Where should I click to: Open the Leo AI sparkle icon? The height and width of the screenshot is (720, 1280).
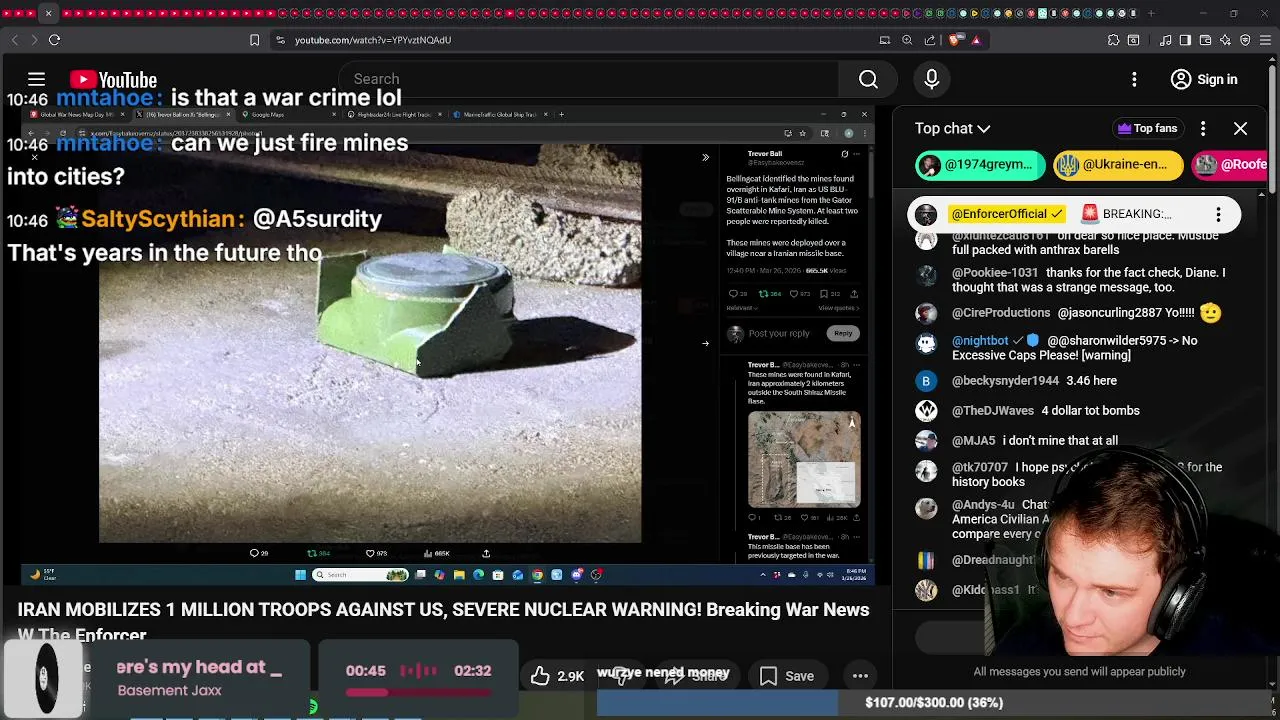(1225, 40)
